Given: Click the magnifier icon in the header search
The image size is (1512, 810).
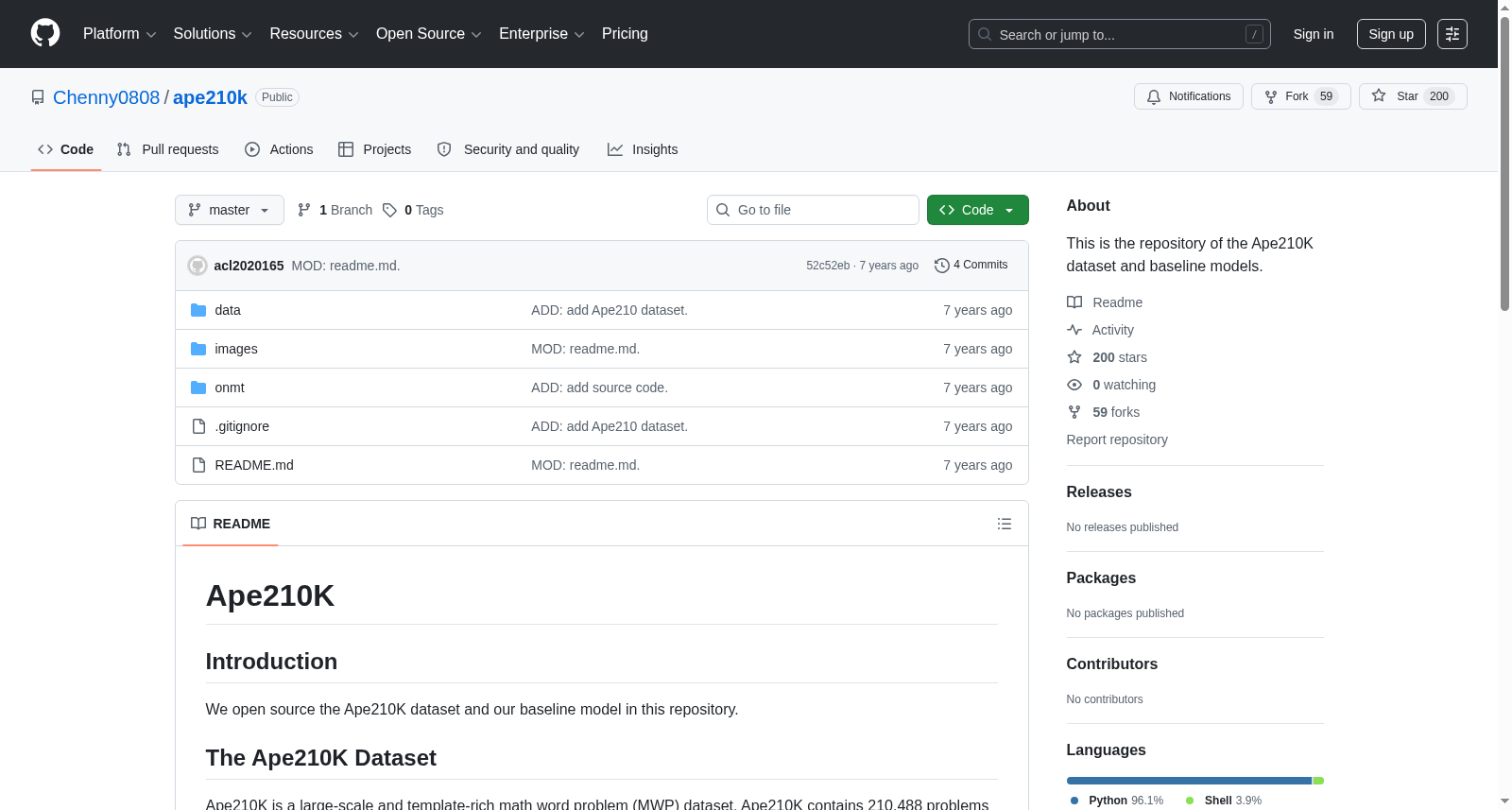Looking at the screenshot, I should pos(985,34).
